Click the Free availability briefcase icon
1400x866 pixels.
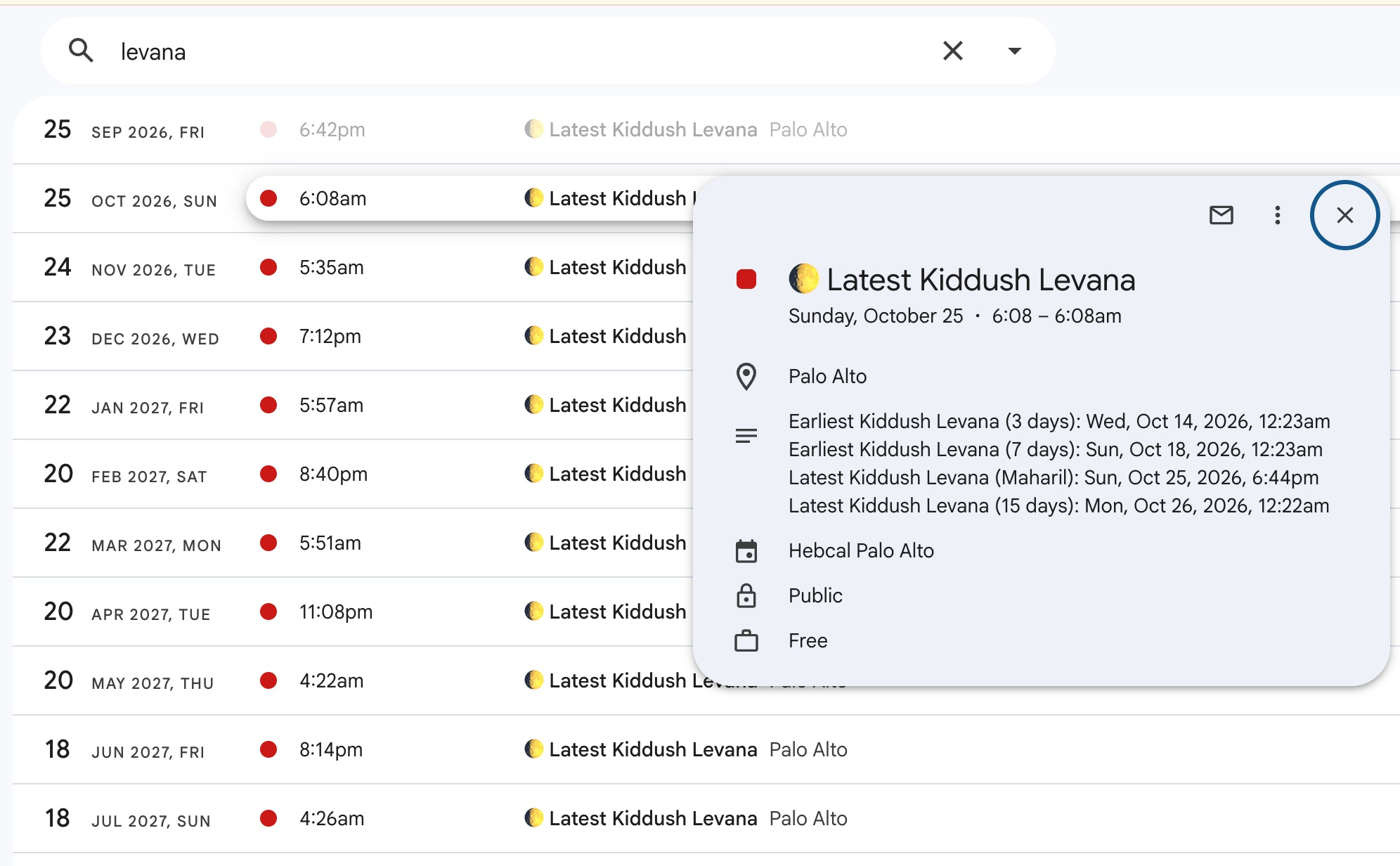(x=746, y=640)
